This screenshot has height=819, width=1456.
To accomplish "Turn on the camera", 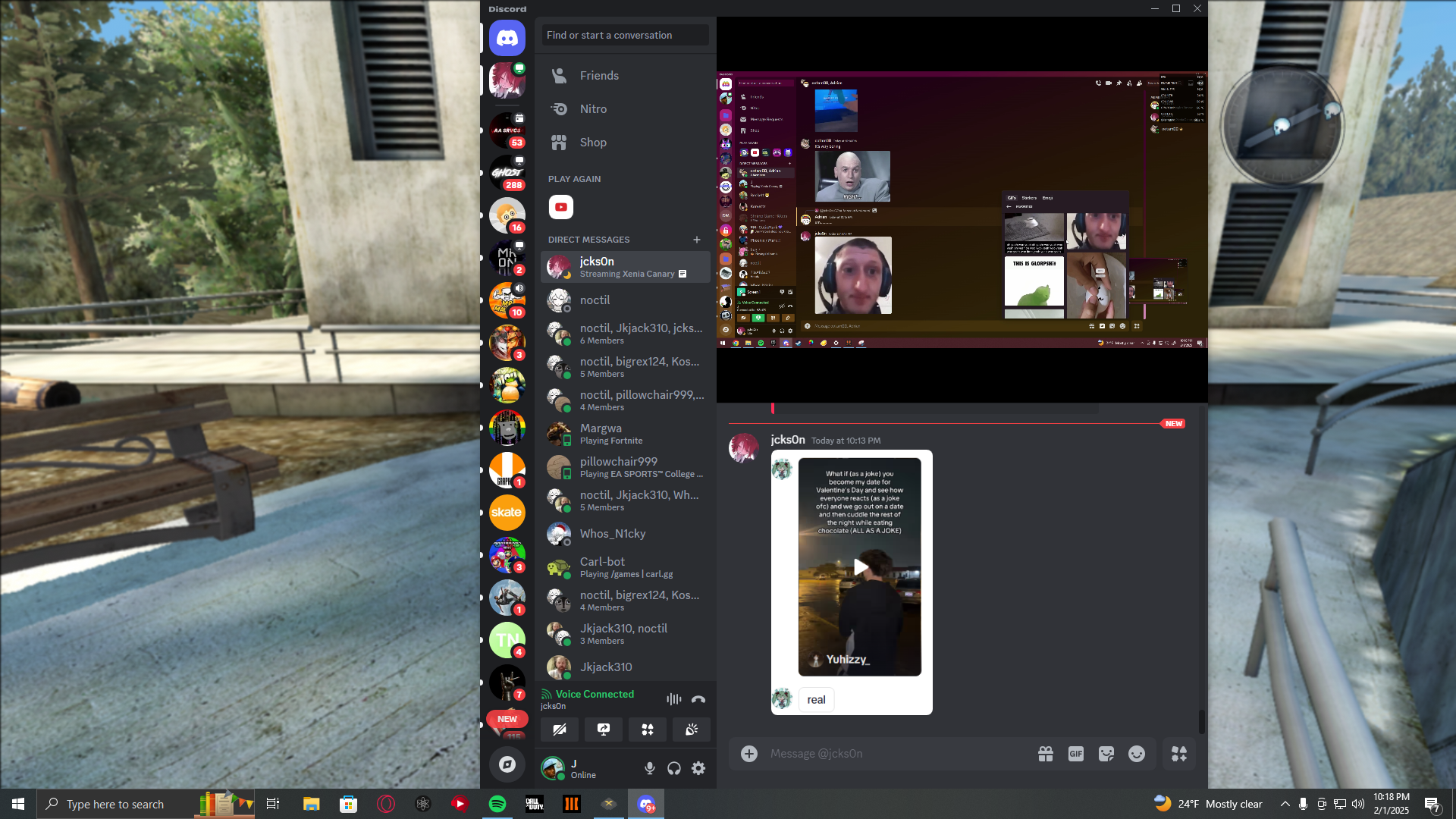I will click(560, 730).
